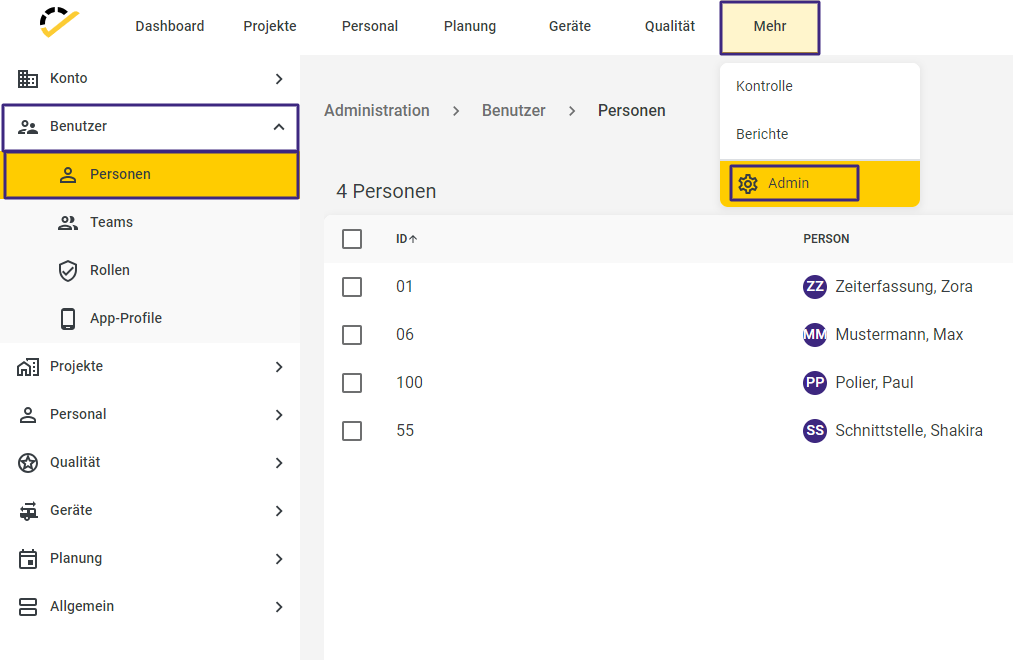Check the box for row ID 06
The image size is (1013, 660).
pos(352,335)
